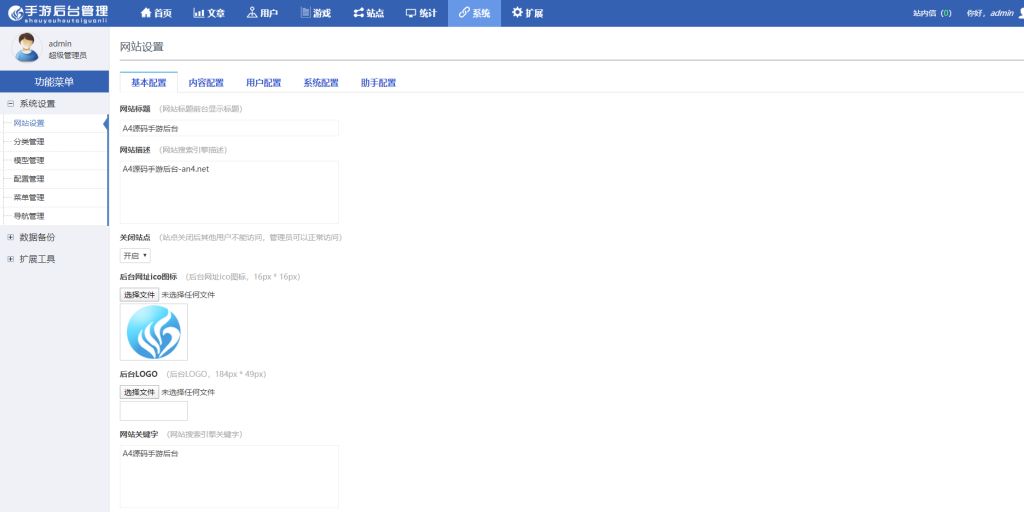Click the empty 后台LOGO preview box
Screen dimensions: 1024x512
click(x=153, y=411)
